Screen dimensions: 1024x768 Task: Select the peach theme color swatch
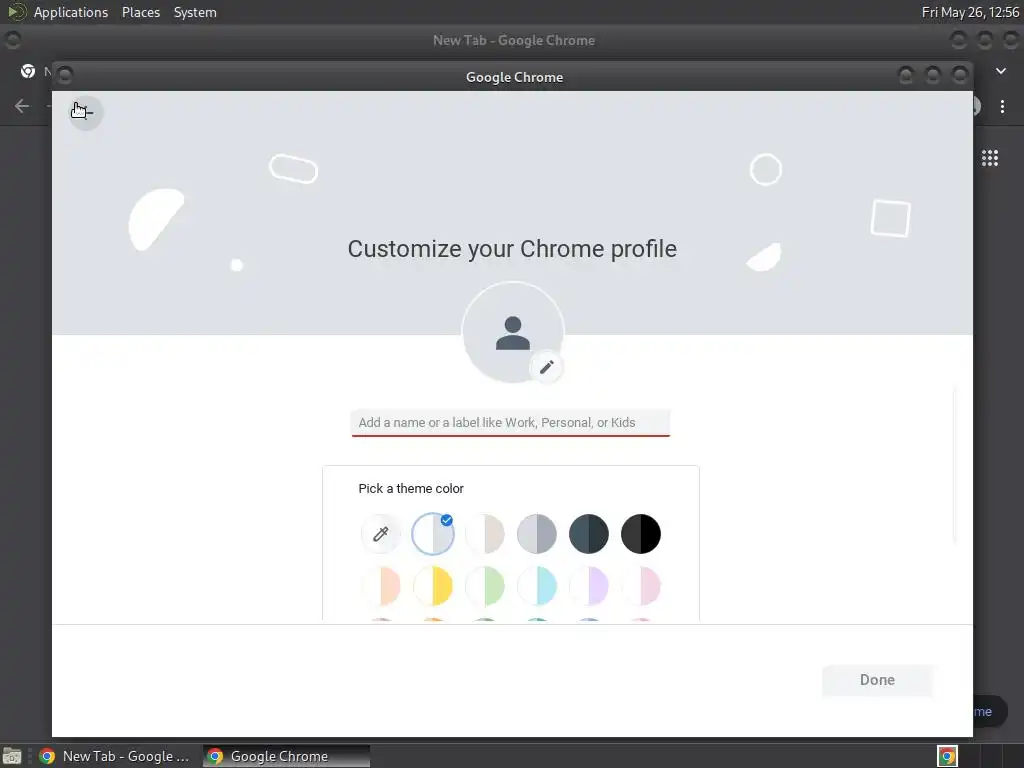click(381, 586)
